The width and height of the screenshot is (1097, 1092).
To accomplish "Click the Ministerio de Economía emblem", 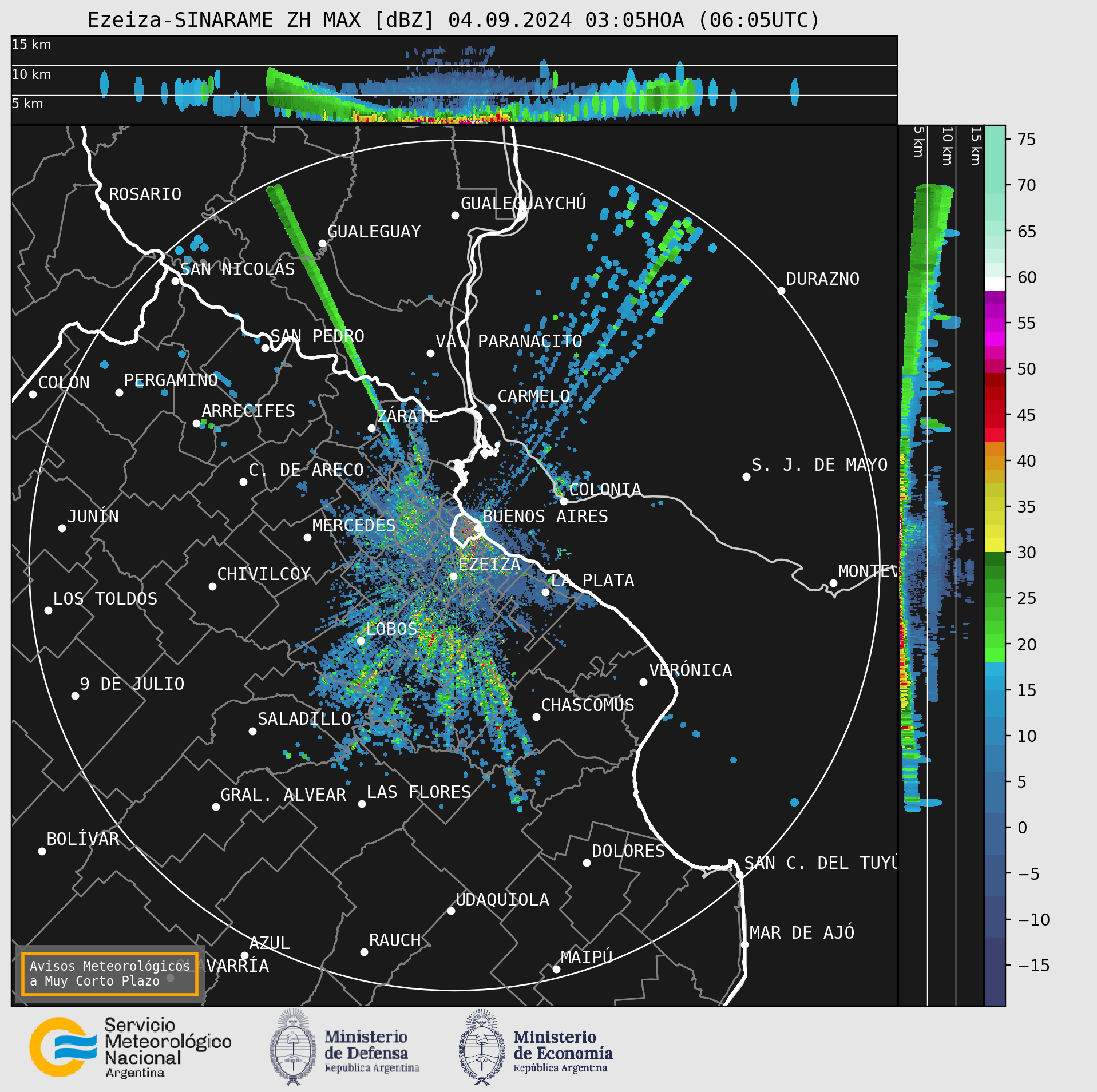I will [482, 1047].
